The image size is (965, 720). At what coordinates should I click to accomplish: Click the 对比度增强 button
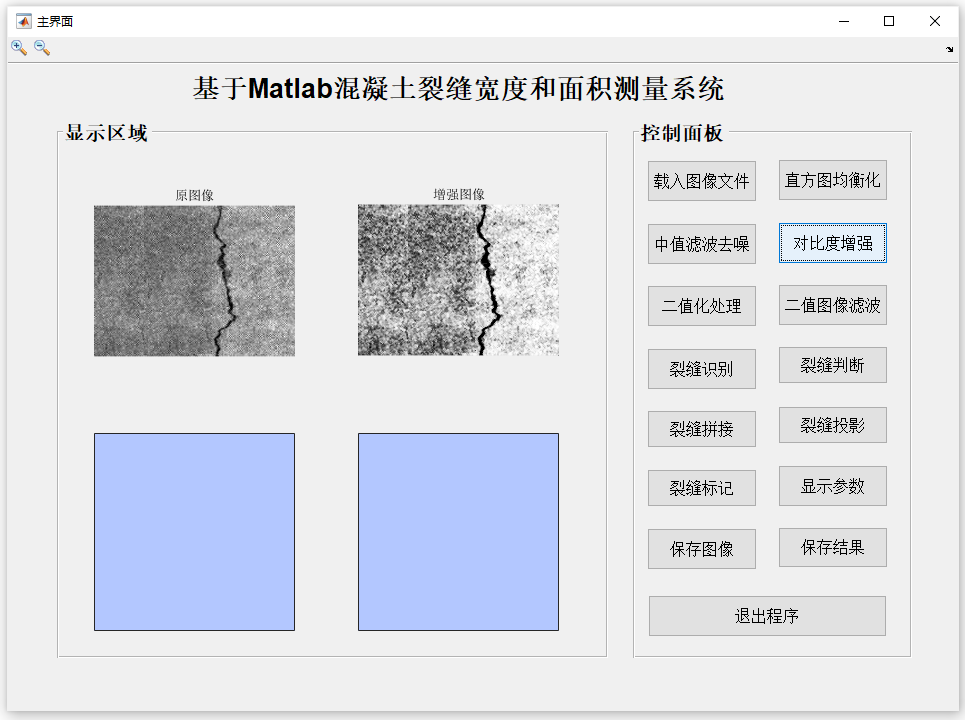pyautogui.click(x=833, y=243)
